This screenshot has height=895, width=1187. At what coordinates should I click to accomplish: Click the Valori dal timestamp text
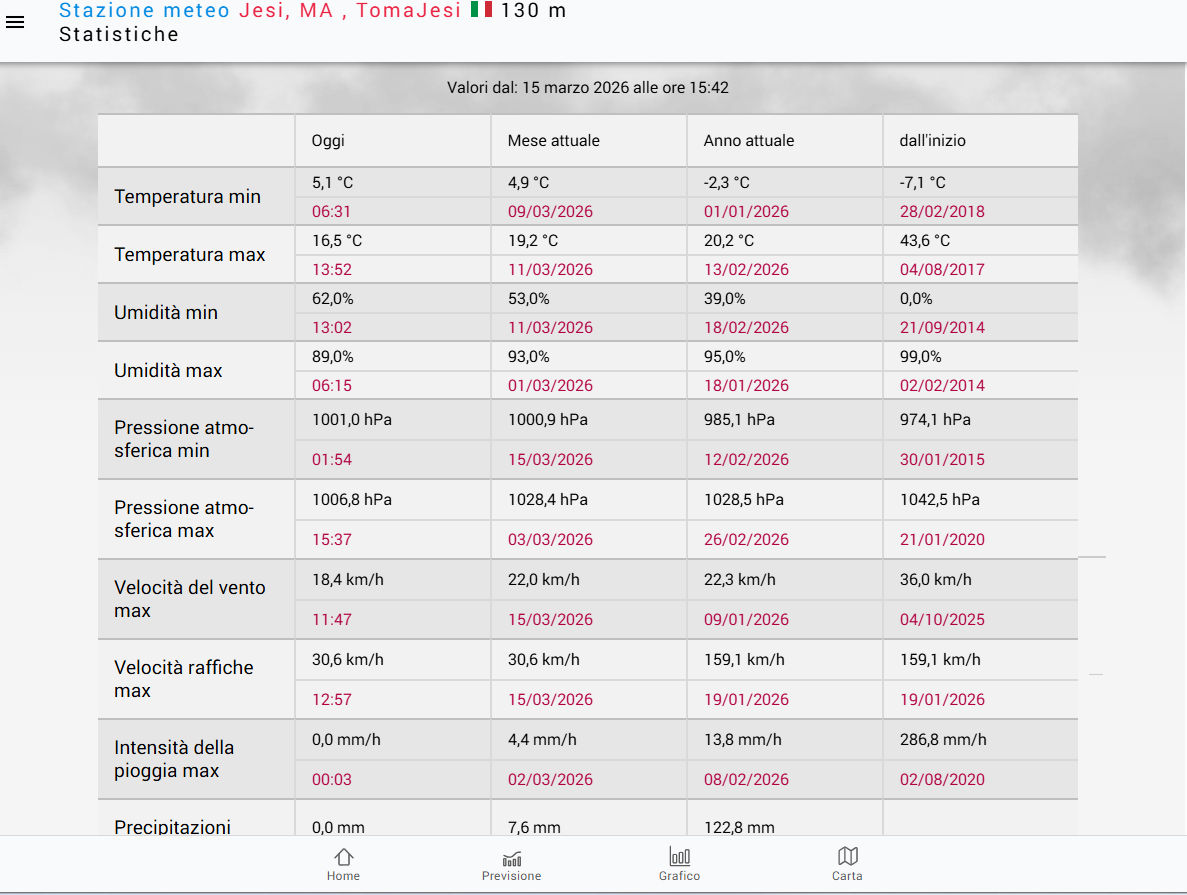click(x=587, y=88)
